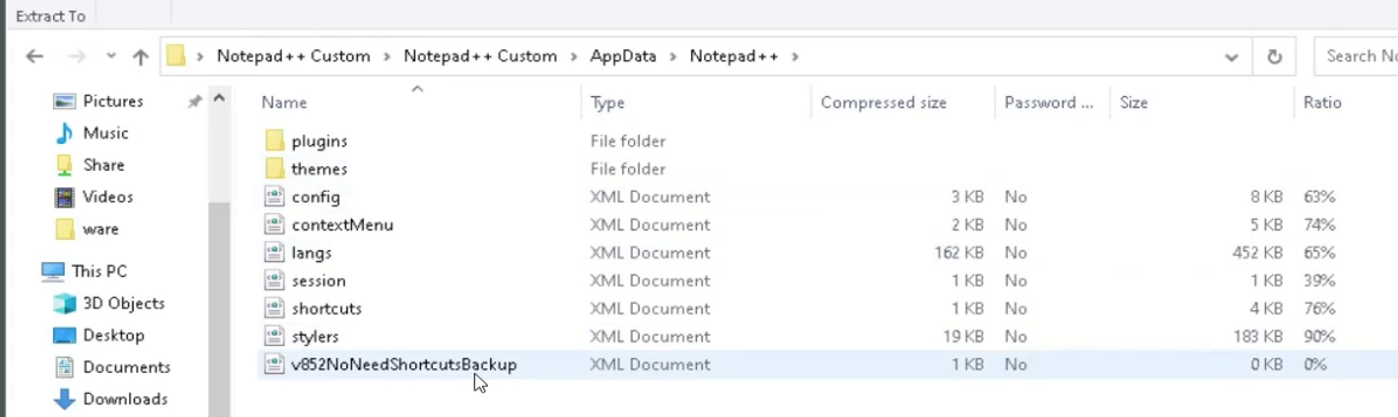The height and width of the screenshot is (417, 1398).
Task: Select This PC in navigation pane
Action: click(x=99, y=271)
